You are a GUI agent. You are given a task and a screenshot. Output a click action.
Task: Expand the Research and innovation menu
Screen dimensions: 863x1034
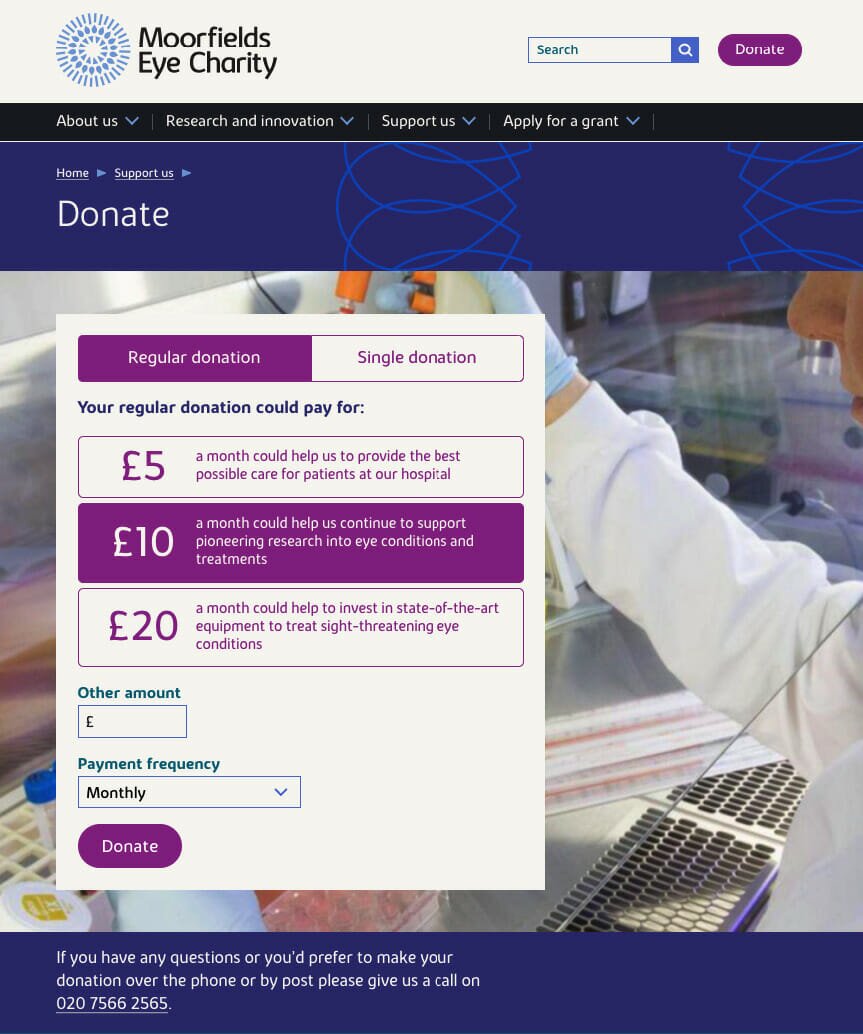[260, 121]
